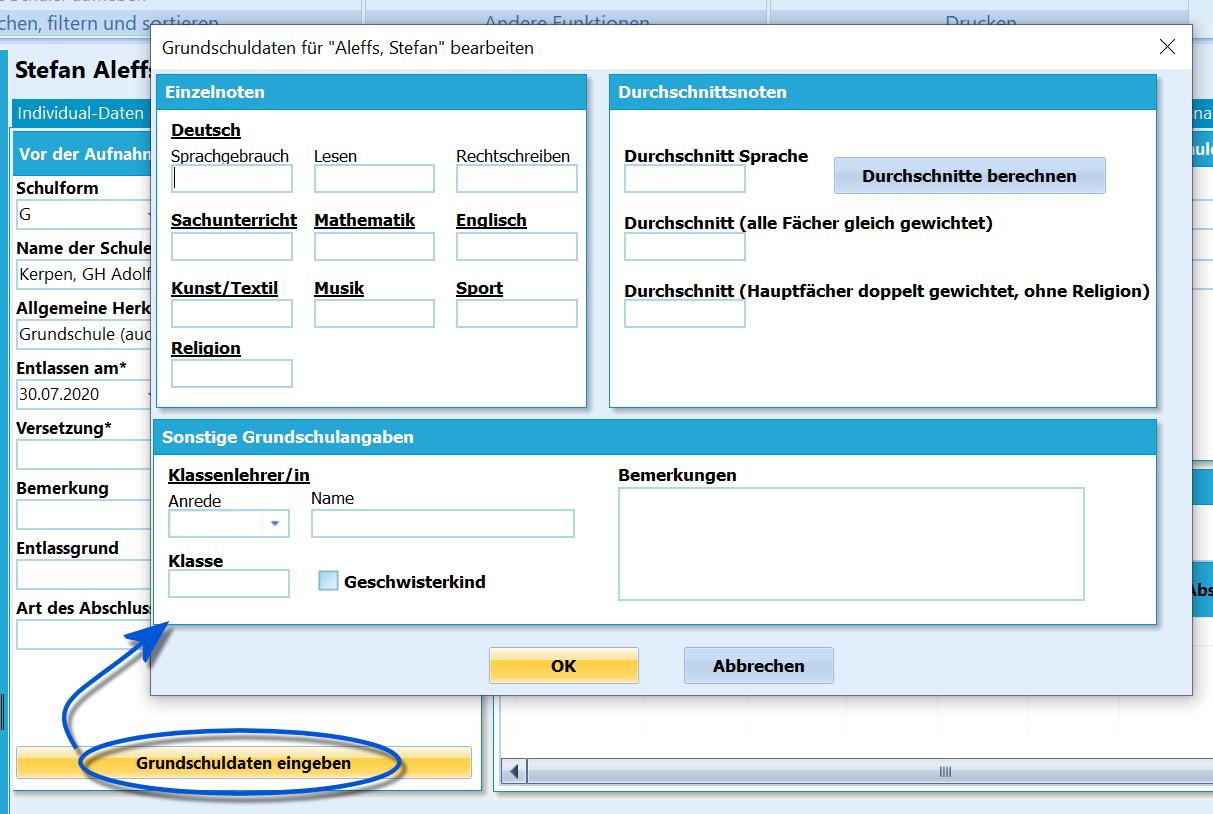Click the Abbrechen button
The width and height of the screenshot is (1213, 814).
pos(759,666)
